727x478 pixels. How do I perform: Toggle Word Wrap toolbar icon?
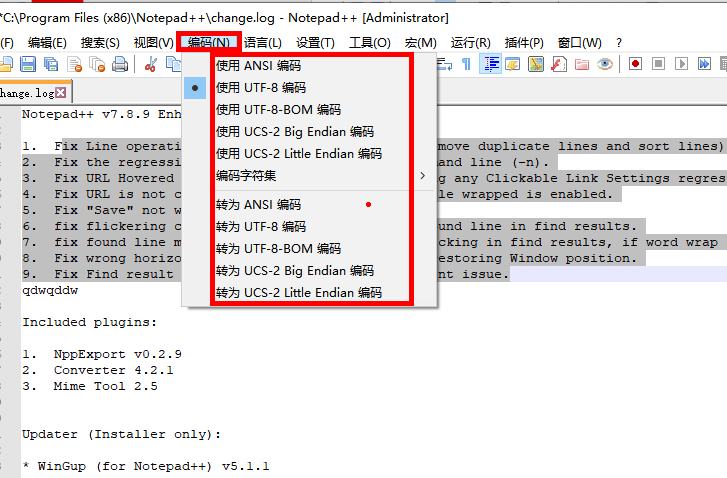[445, 64]
